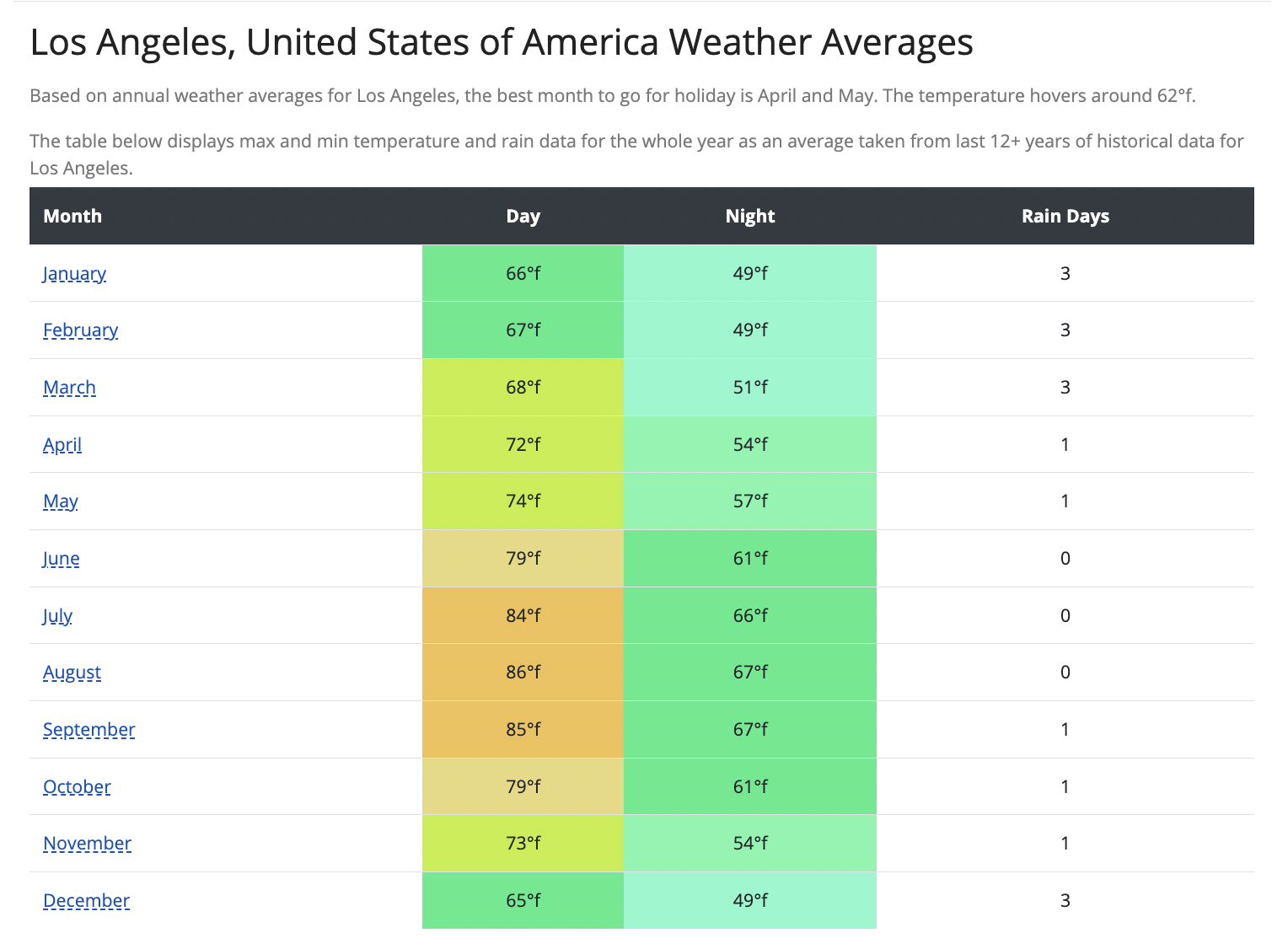Click the July month link
The width and height of the screenshot is (1288, 949).
click(x=57, y=615)
